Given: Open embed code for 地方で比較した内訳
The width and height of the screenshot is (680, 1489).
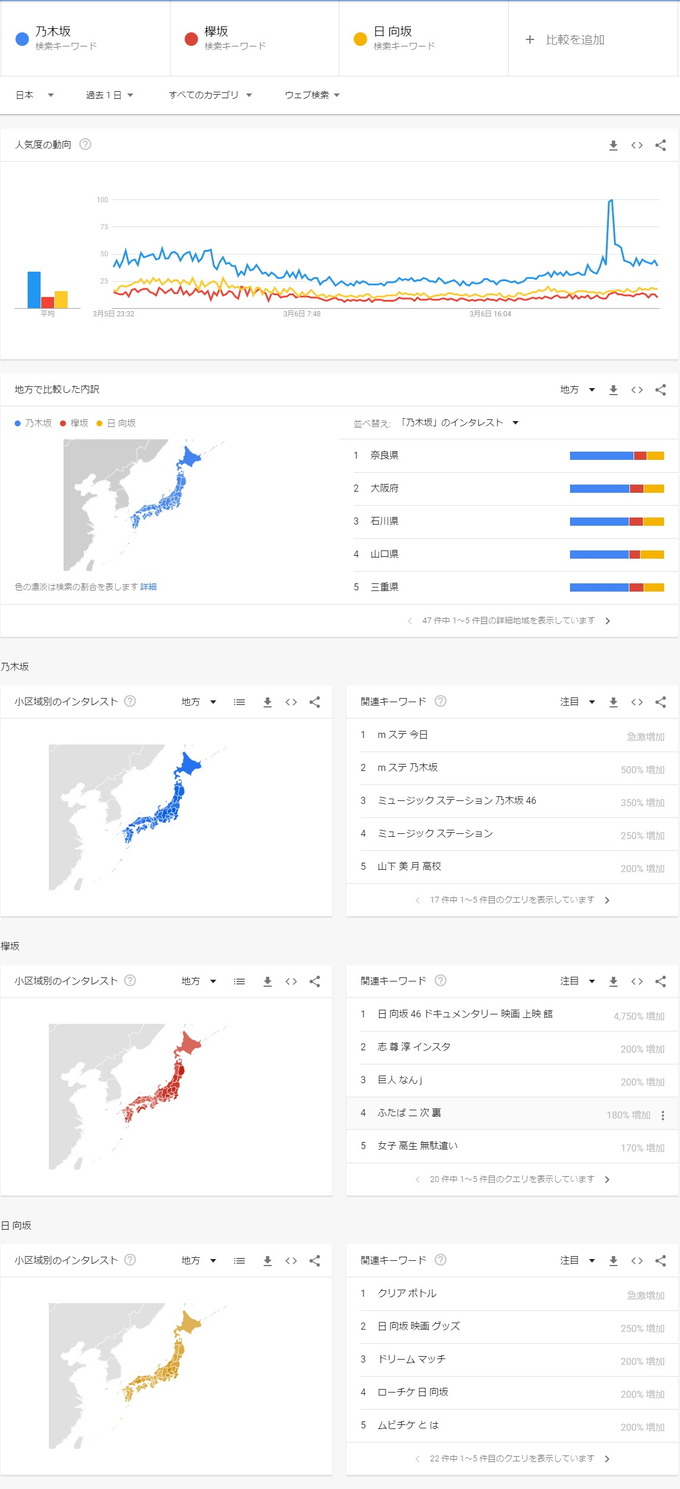Looking at the screenshot, I should tap(637, 390).
